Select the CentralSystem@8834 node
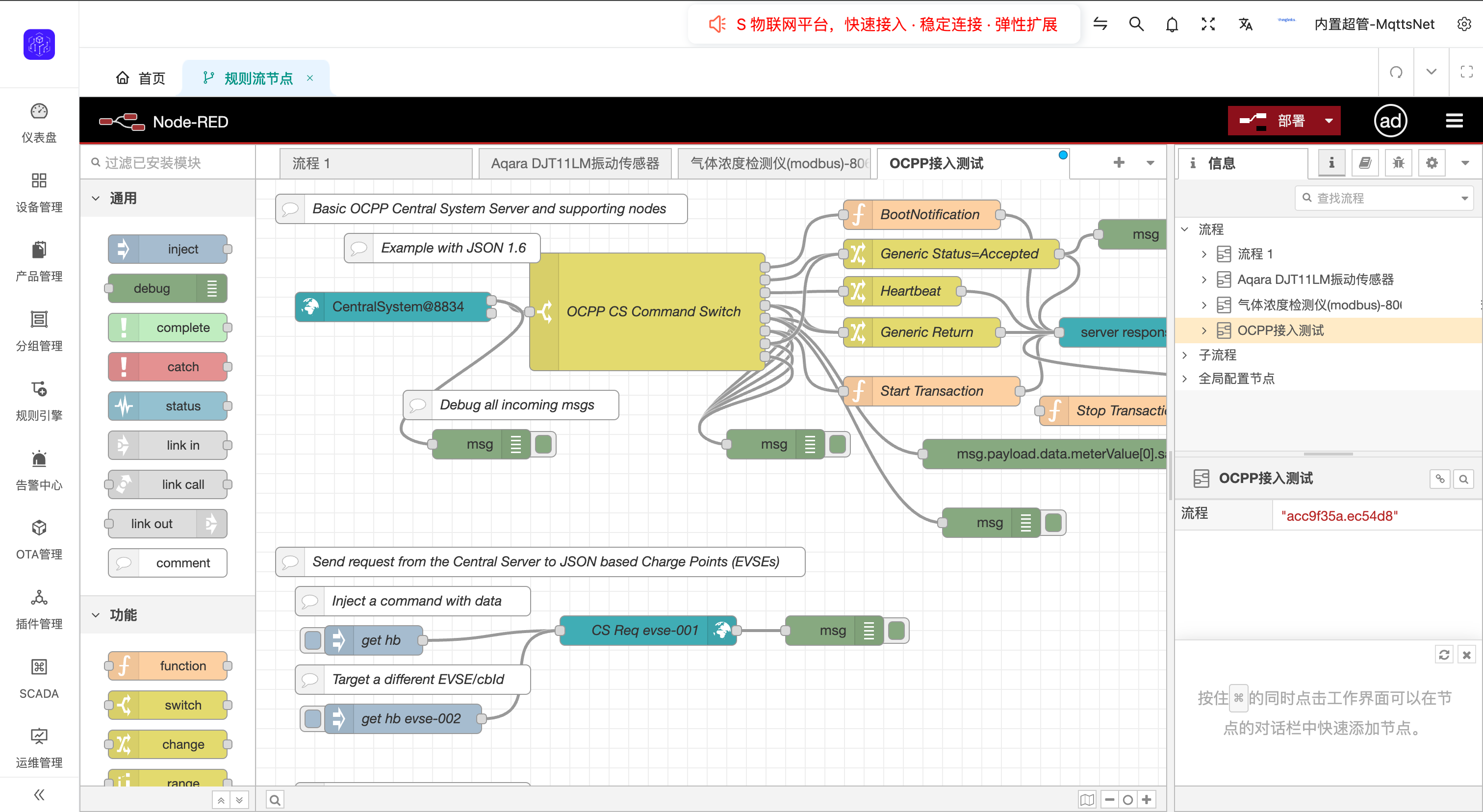The image size is (1483, 812). [393, 306]
